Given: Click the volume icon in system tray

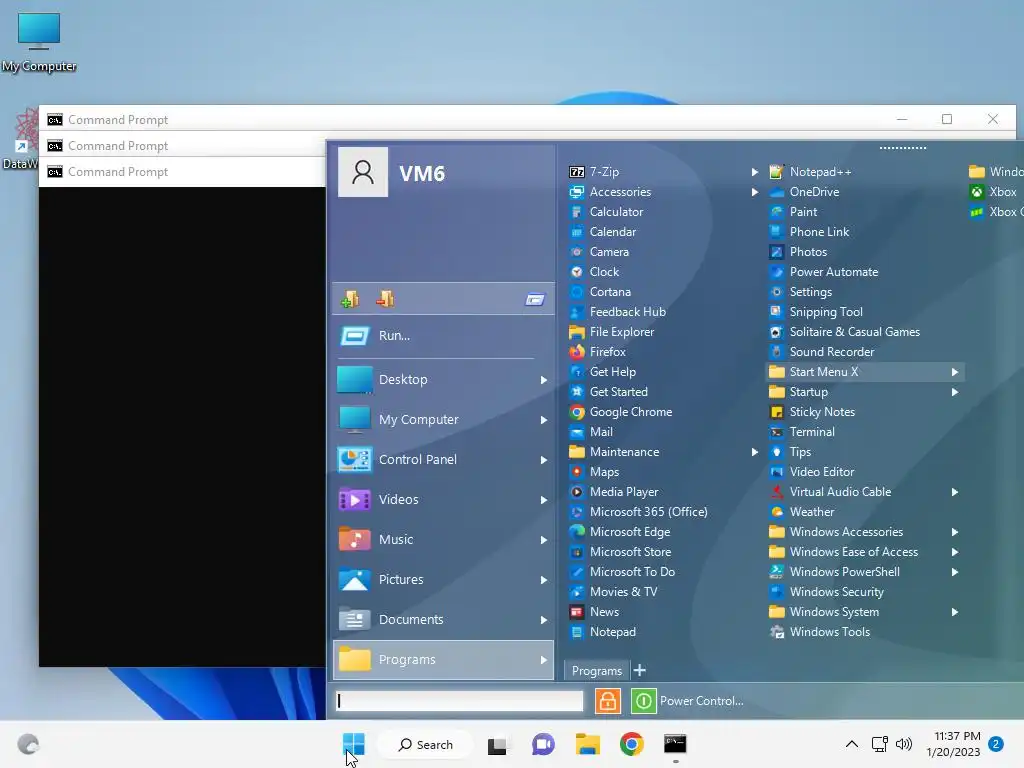Looking at the screenshot, I should (904, 744).
